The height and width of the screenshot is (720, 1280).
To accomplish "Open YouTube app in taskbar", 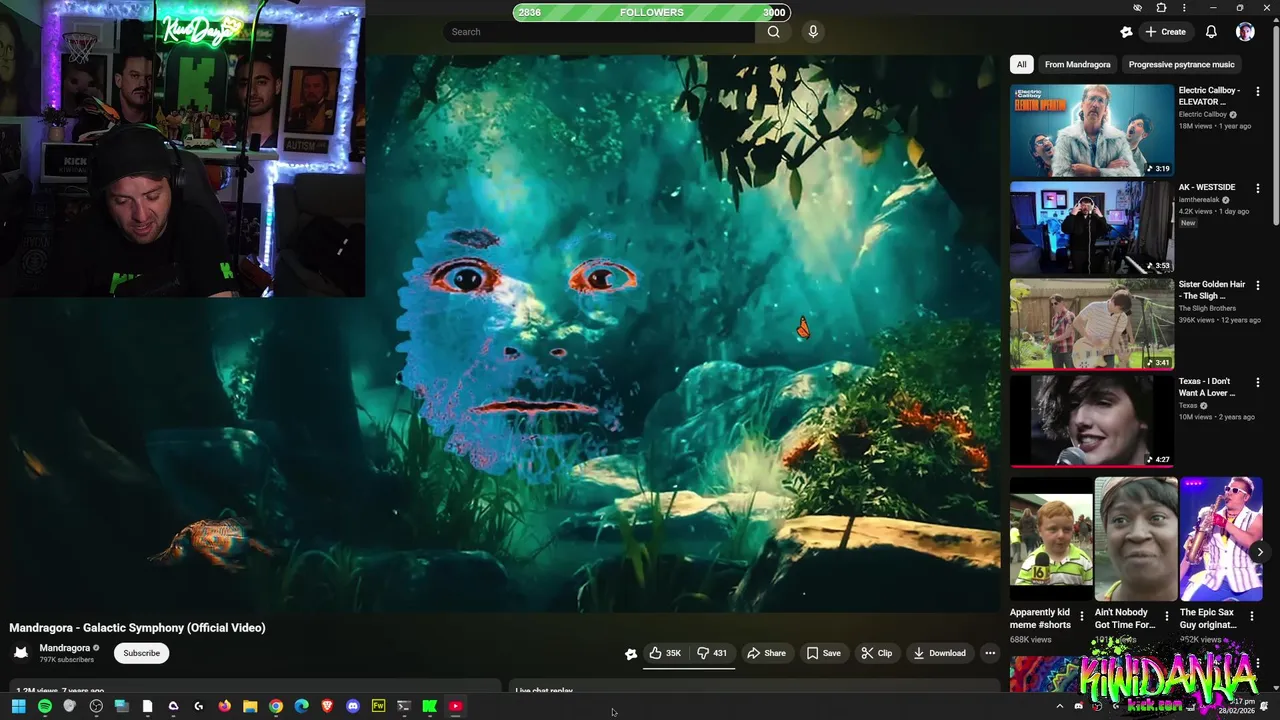I will click(455, 706).
